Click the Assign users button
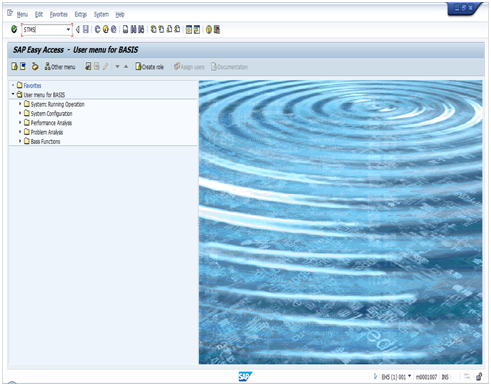 point(189,67)
